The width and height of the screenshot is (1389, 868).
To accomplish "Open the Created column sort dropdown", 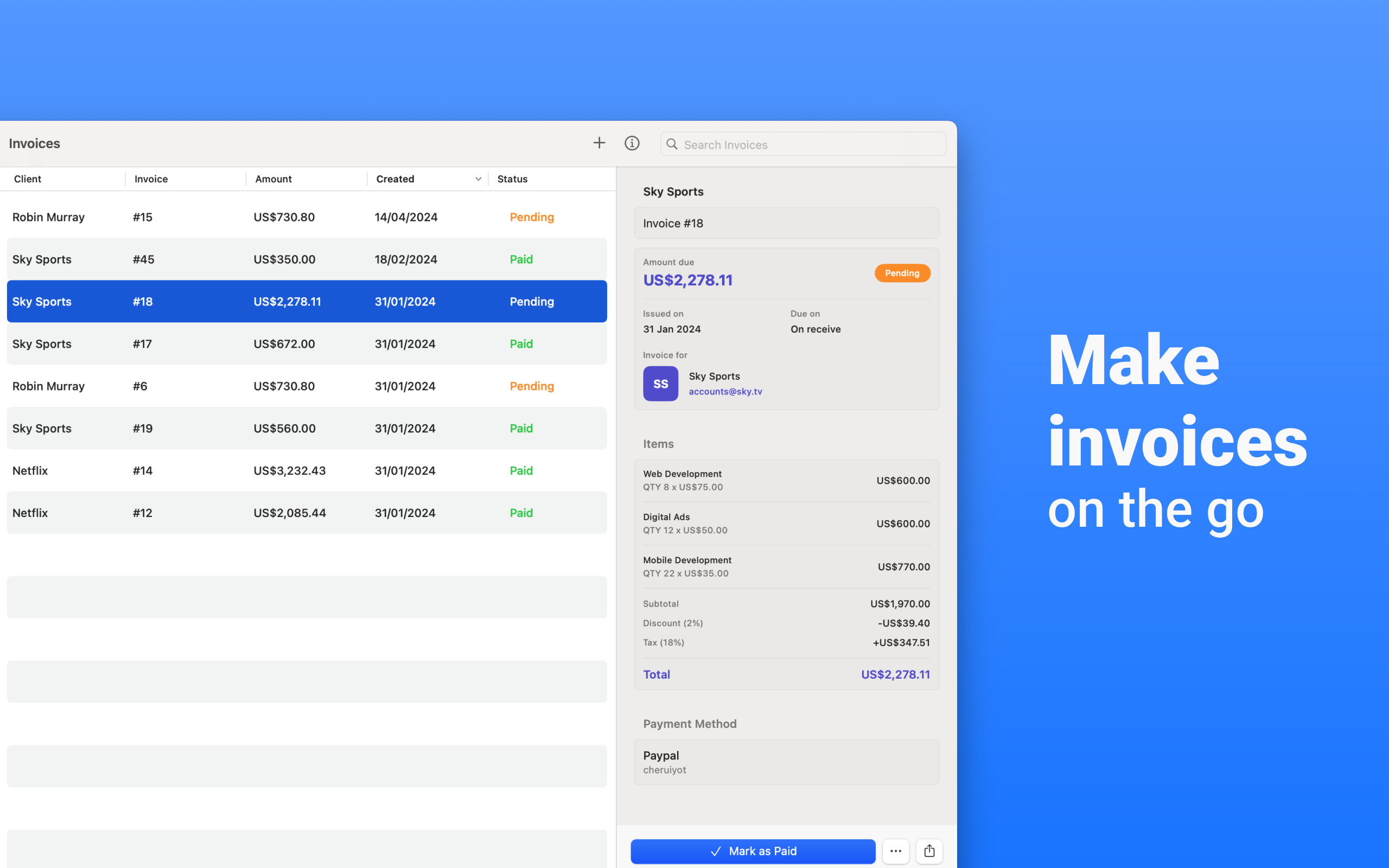I will coord(478,178).
